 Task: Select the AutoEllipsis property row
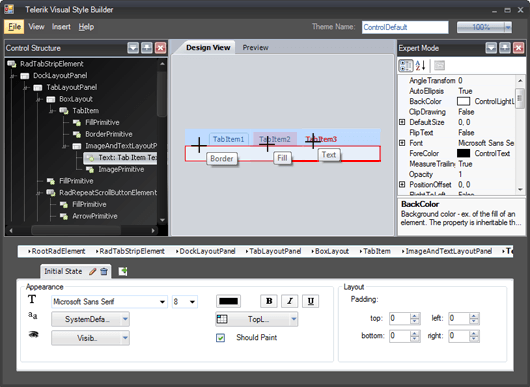456,91
